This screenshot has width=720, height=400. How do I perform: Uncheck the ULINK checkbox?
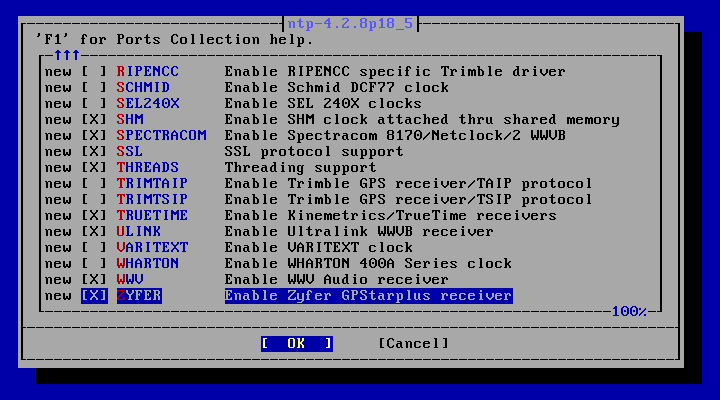pos(94,232)
